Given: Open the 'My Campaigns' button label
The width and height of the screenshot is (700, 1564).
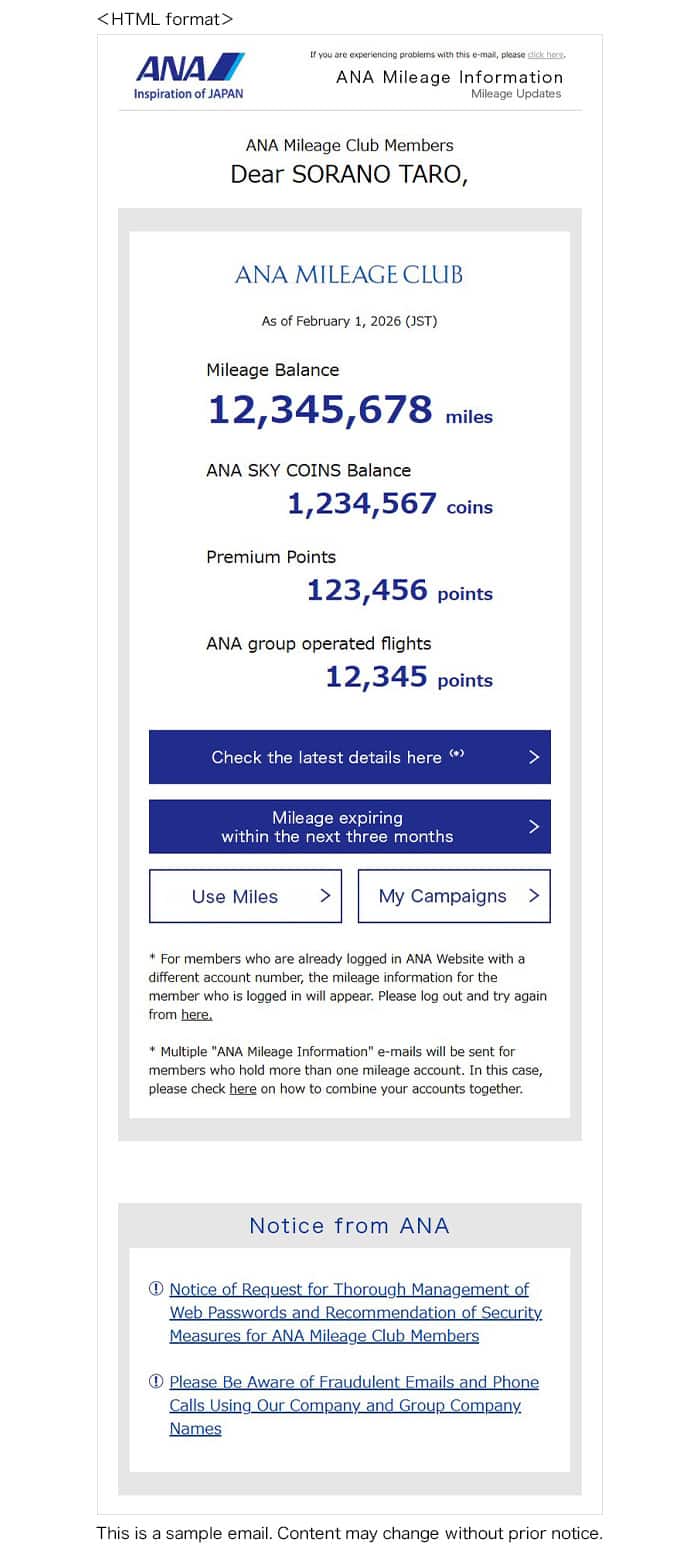Looking at the screenshot, I should [442, 897].
